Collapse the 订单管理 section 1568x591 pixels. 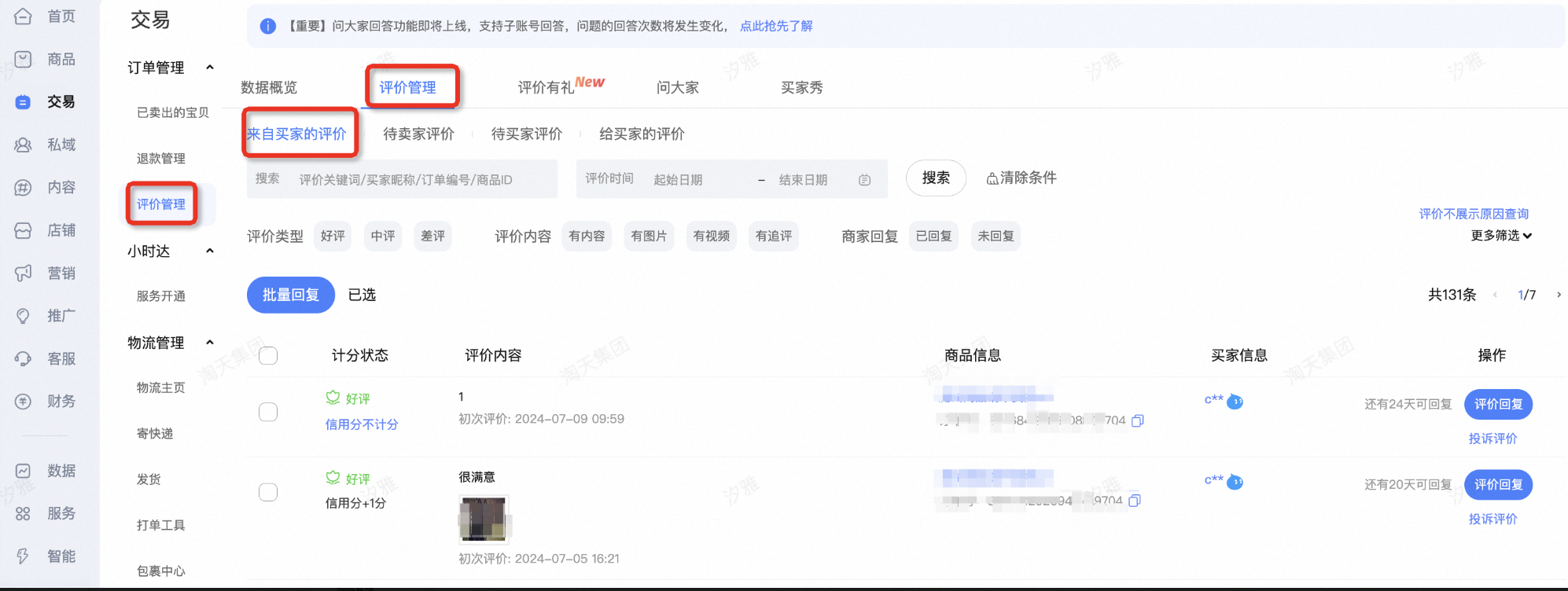coord(210,68)
